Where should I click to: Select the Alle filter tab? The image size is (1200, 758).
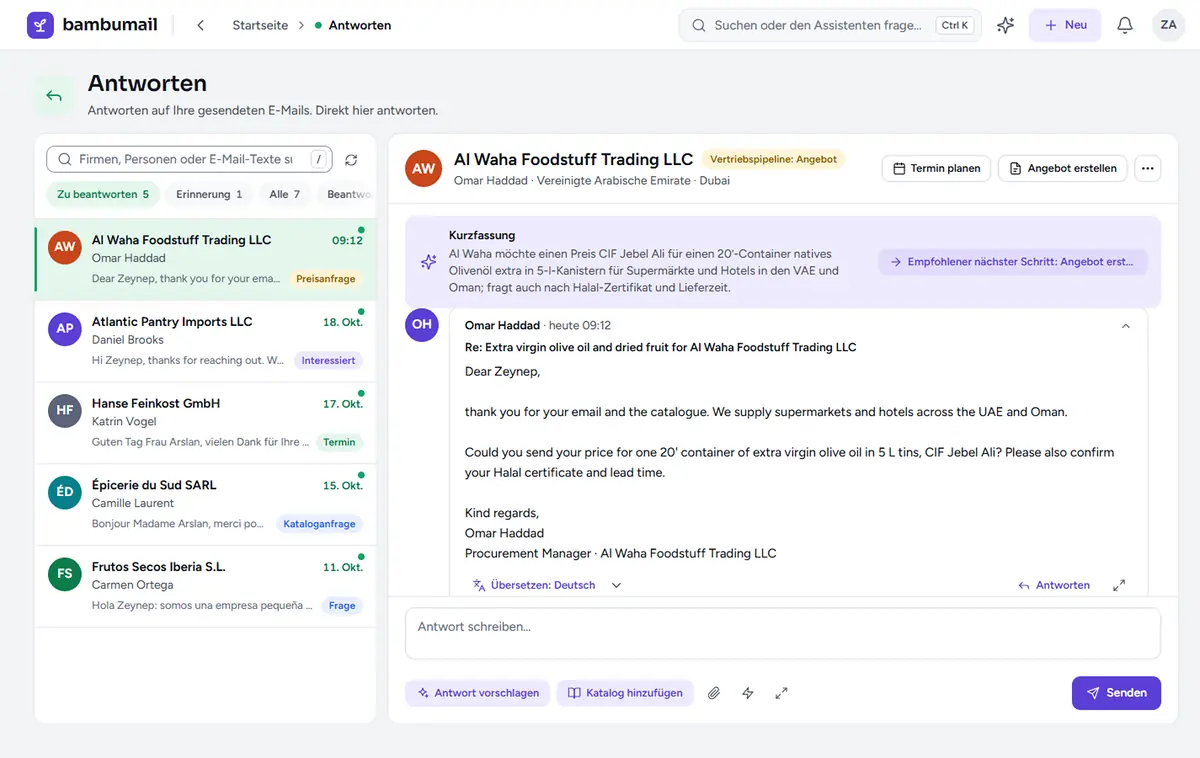(284, 194)
